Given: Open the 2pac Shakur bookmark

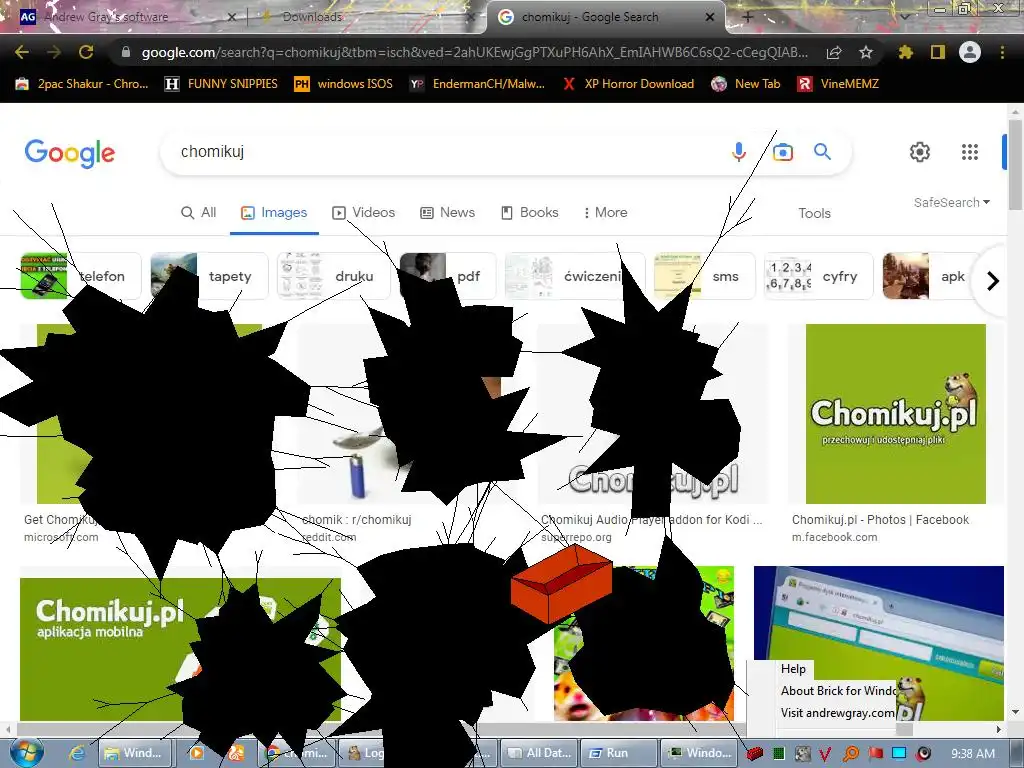Looking at the screenshot, I should tap(82, 84).
